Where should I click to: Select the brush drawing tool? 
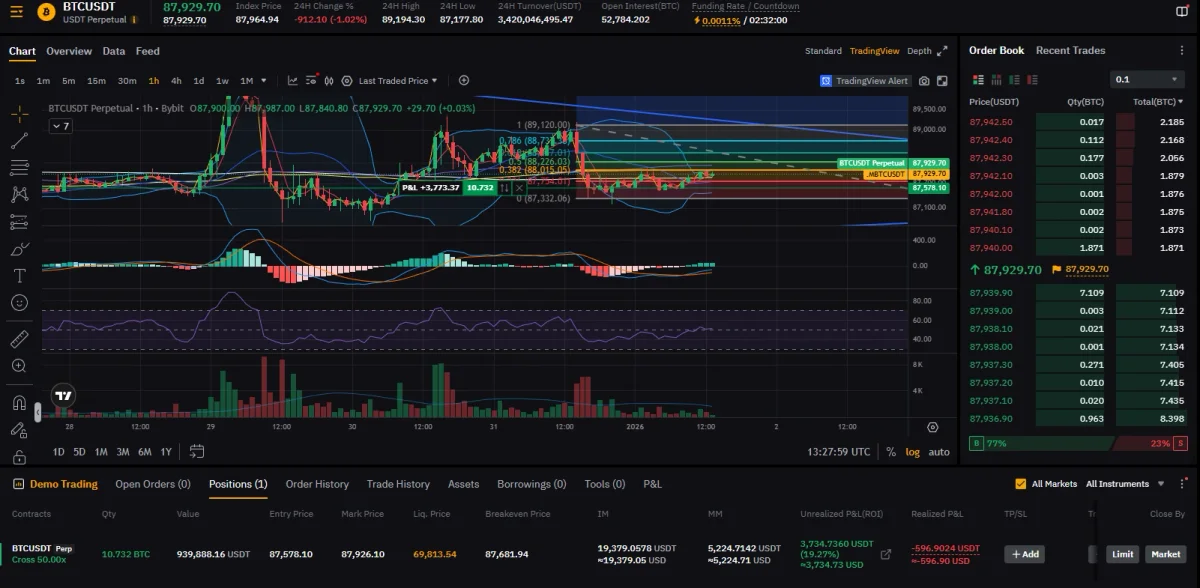tap(19, 249)
